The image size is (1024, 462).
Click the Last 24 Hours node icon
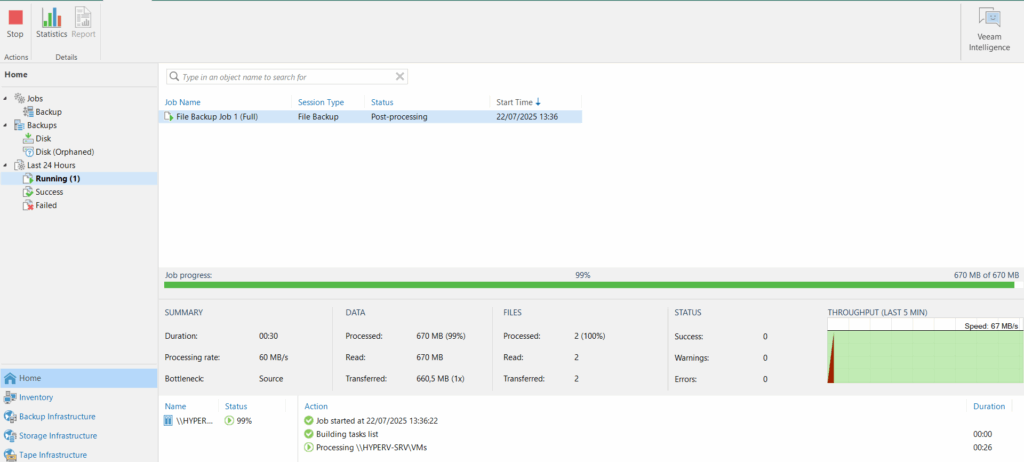(x=20, y=165)
